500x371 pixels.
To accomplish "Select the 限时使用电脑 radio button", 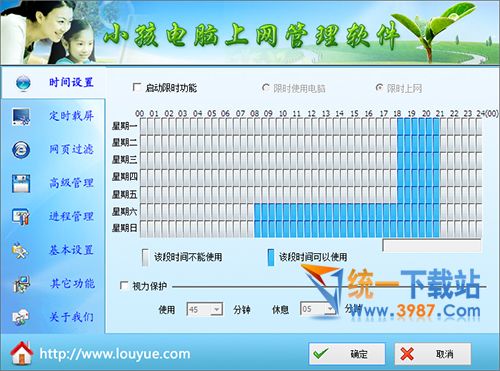I will click(x=266, y=88).
